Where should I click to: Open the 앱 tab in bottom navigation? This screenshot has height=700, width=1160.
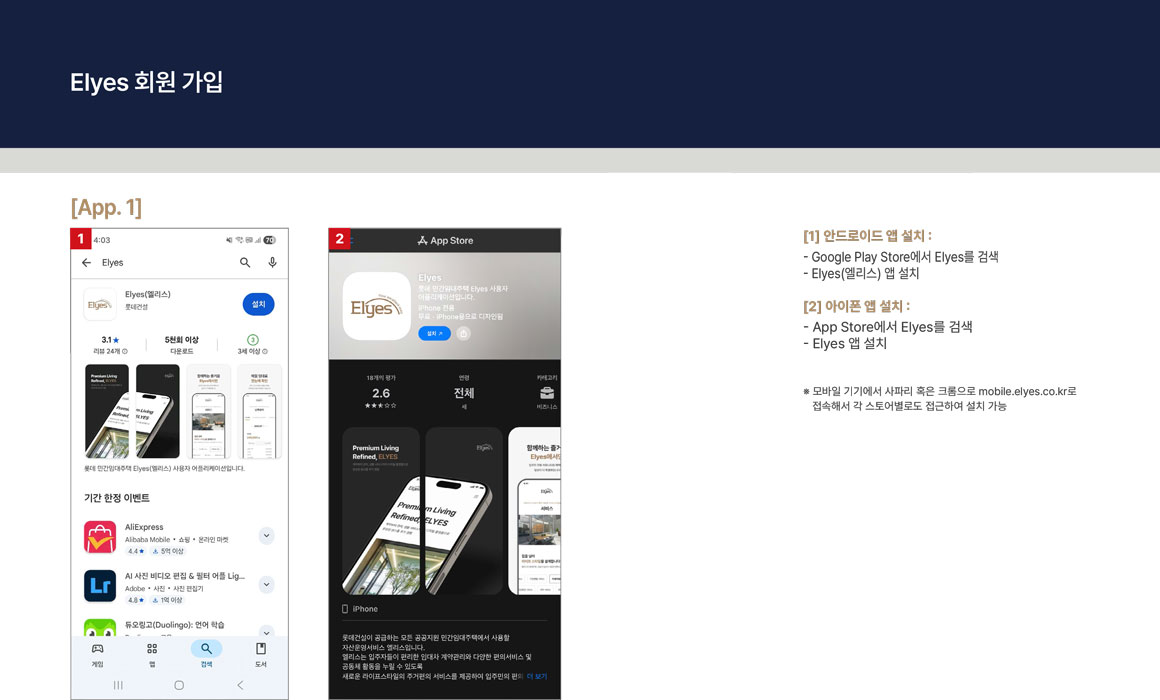(x=152, y=654)
